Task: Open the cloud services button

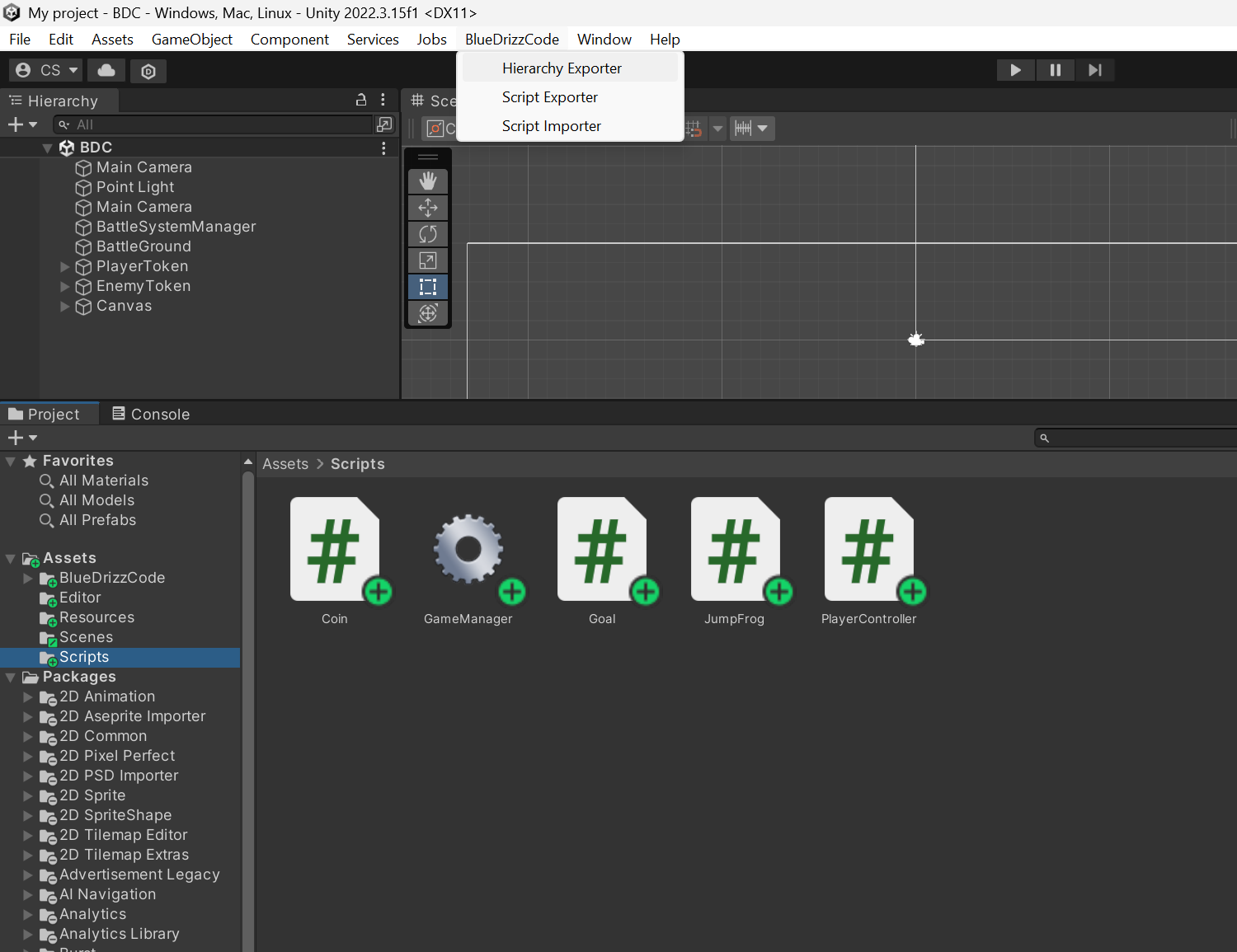Action: pos(106,71)
